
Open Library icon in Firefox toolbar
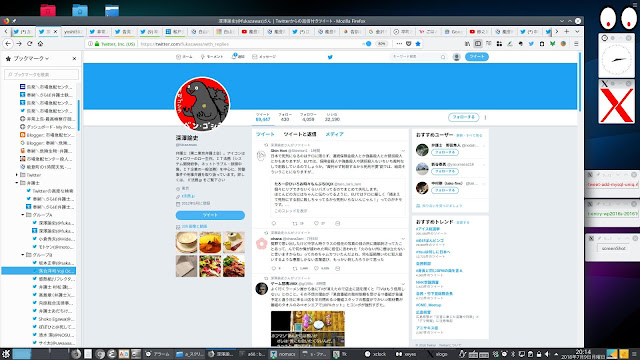tap(468, 44)
